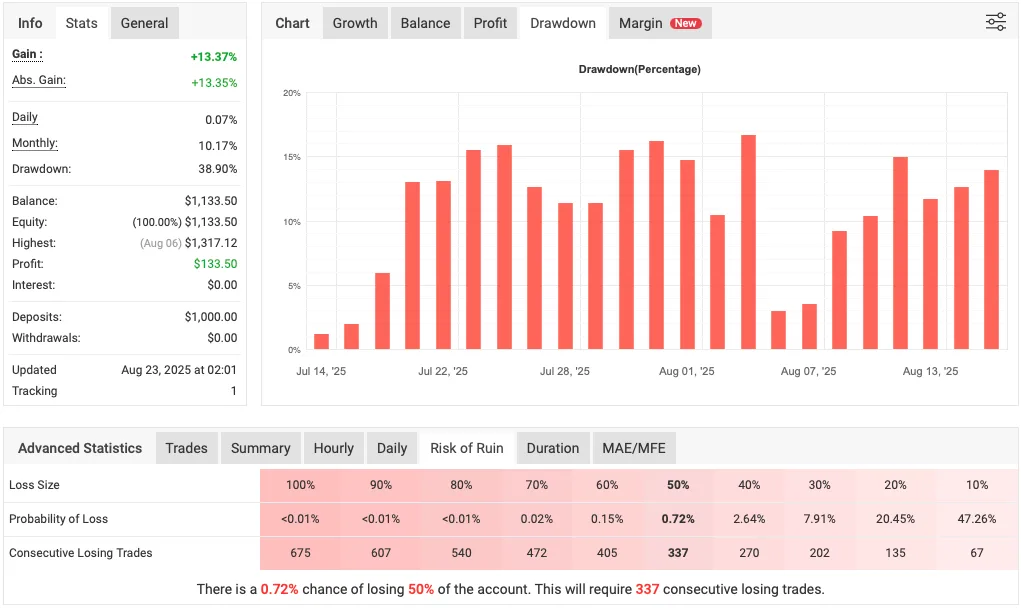Image resolution: width=1021 pixels, height=608 pixels.
Task: Switch to the Balance chart view
Action: [425, 22]
